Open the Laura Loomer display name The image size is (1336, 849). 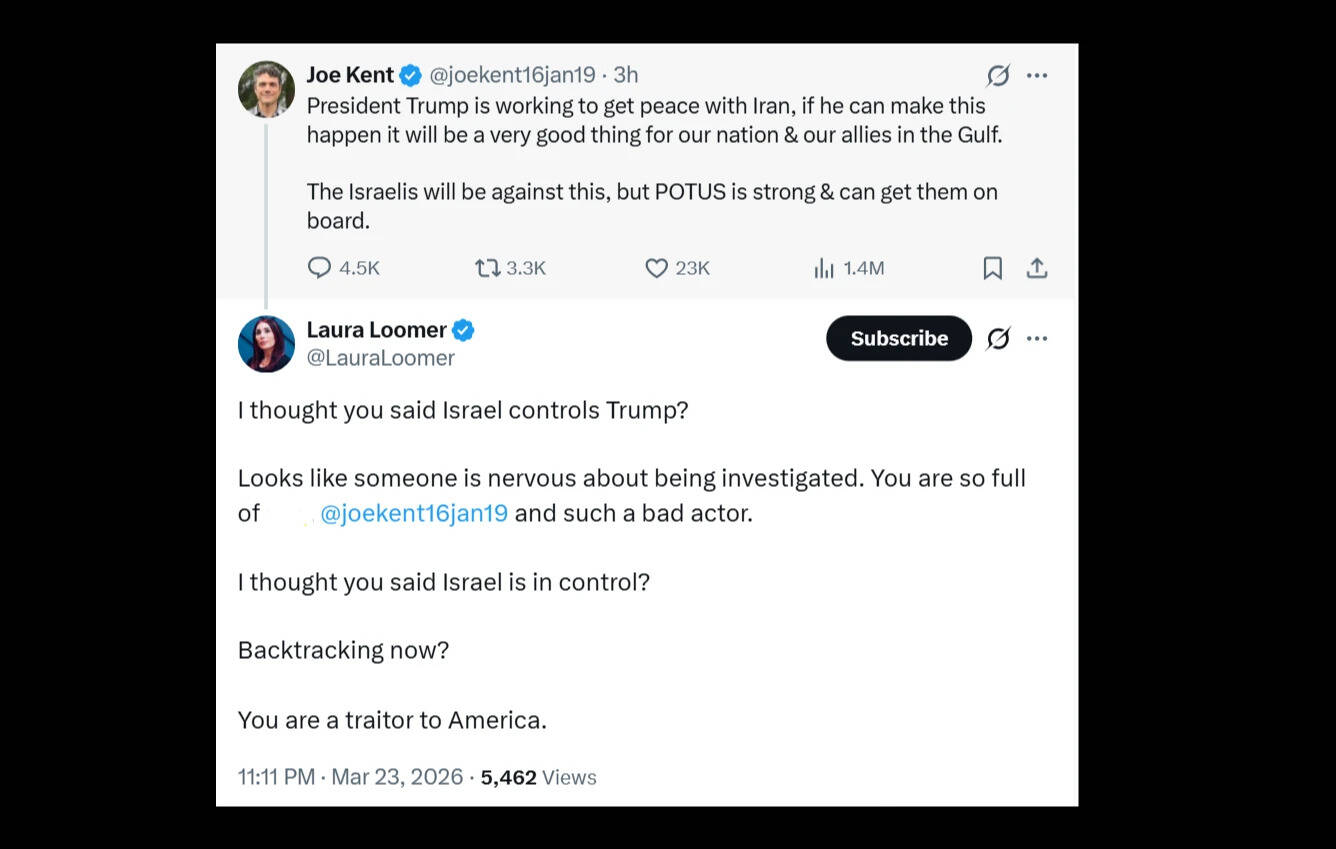376,330
